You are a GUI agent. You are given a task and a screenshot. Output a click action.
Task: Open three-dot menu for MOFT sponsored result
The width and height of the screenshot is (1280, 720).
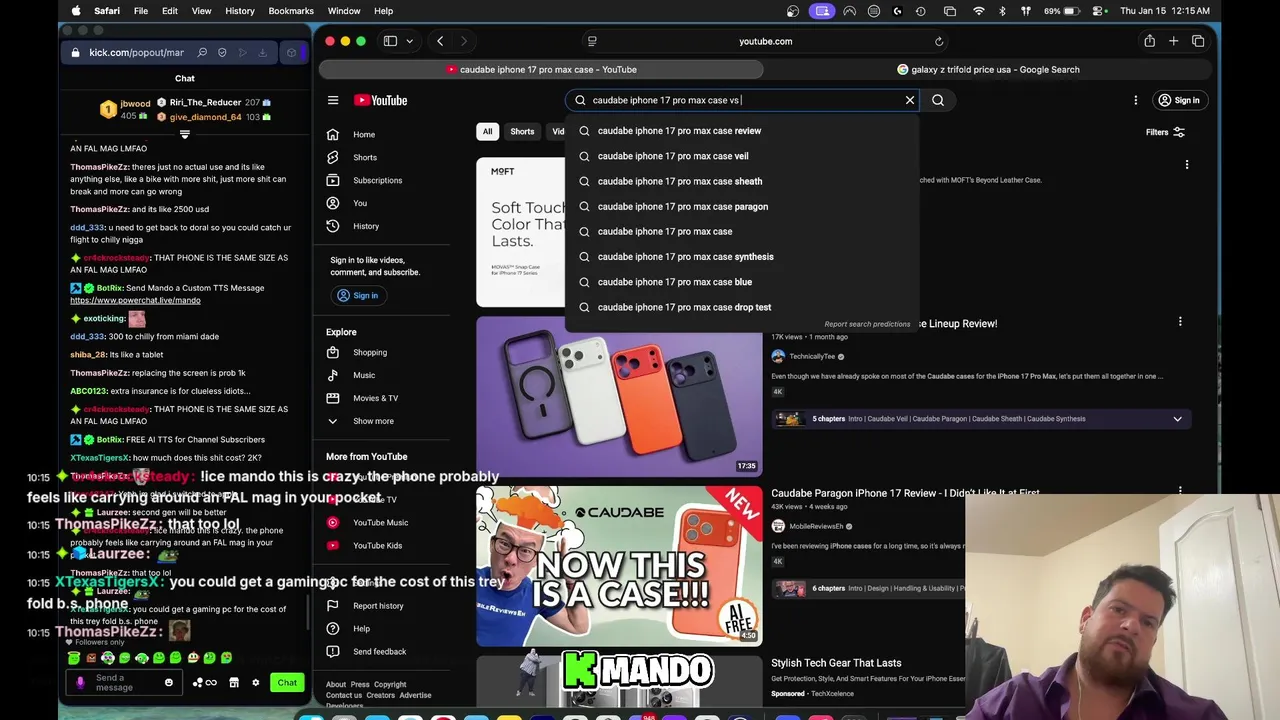1187,165
